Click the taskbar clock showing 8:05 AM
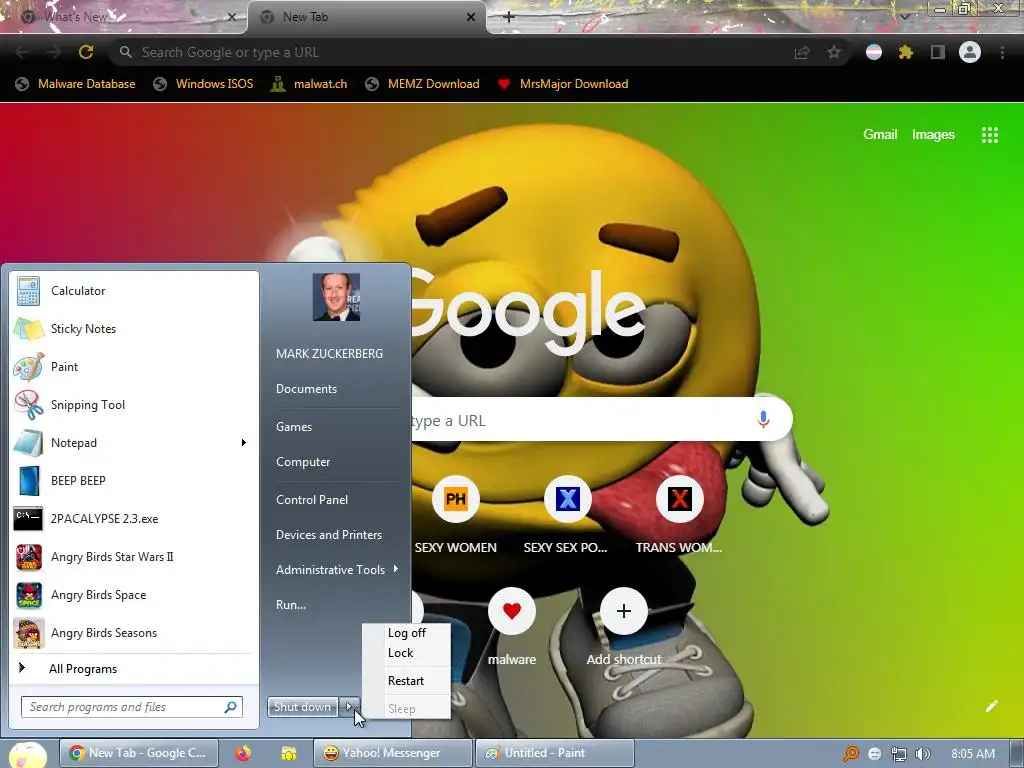Image resolution: width=1024 pixels, height=768 pixels. tap(973, 754)
